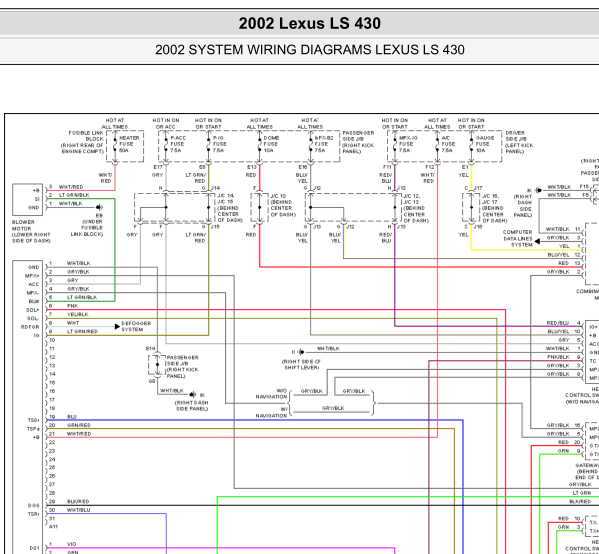Click the BLU wire label at pin 19

click(72, 417)
